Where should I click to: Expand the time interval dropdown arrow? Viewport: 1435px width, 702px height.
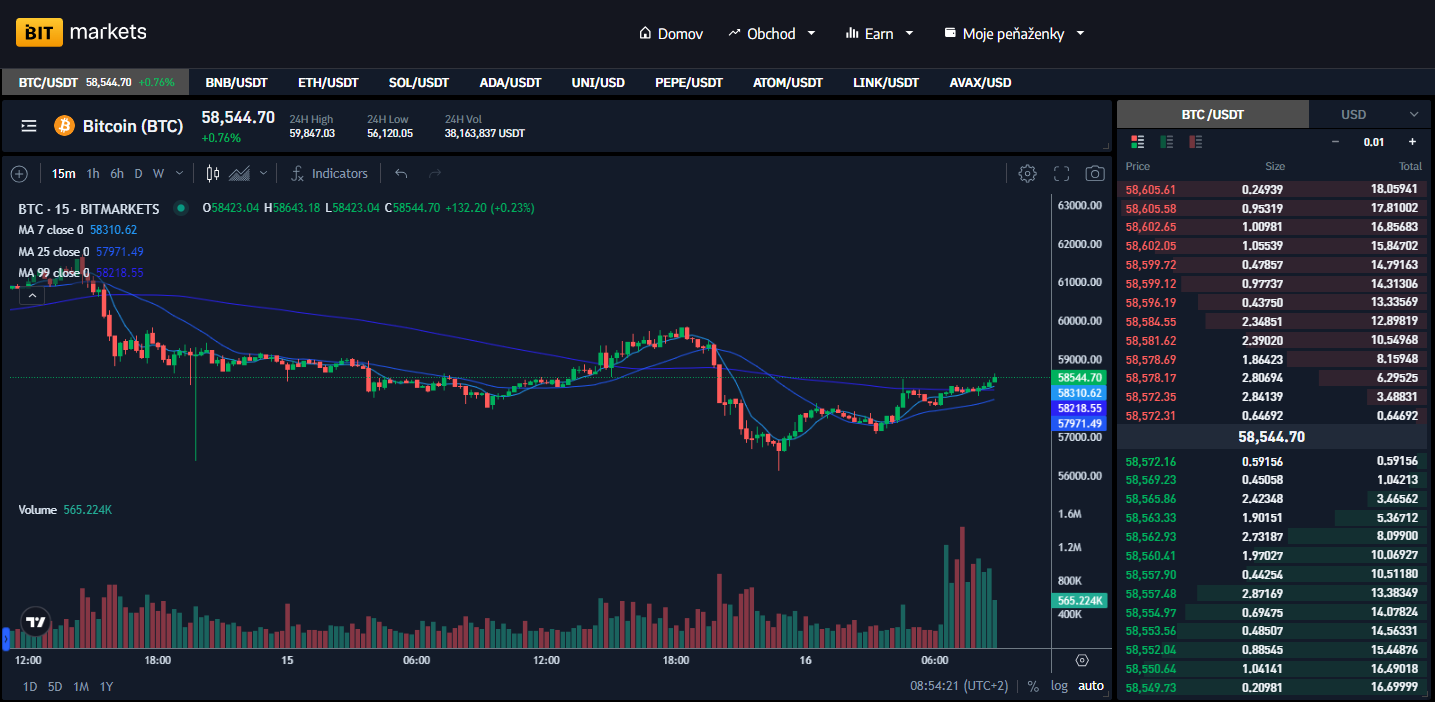click(x=180, y=174)
